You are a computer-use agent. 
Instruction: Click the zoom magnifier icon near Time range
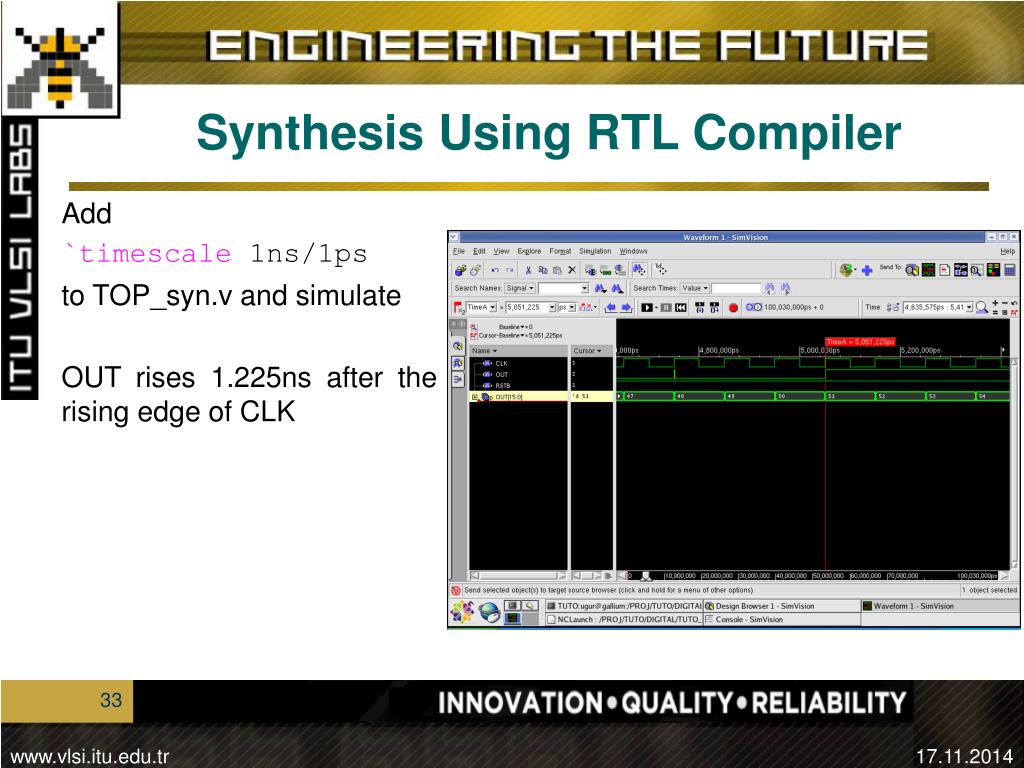[x=981, y=307]
